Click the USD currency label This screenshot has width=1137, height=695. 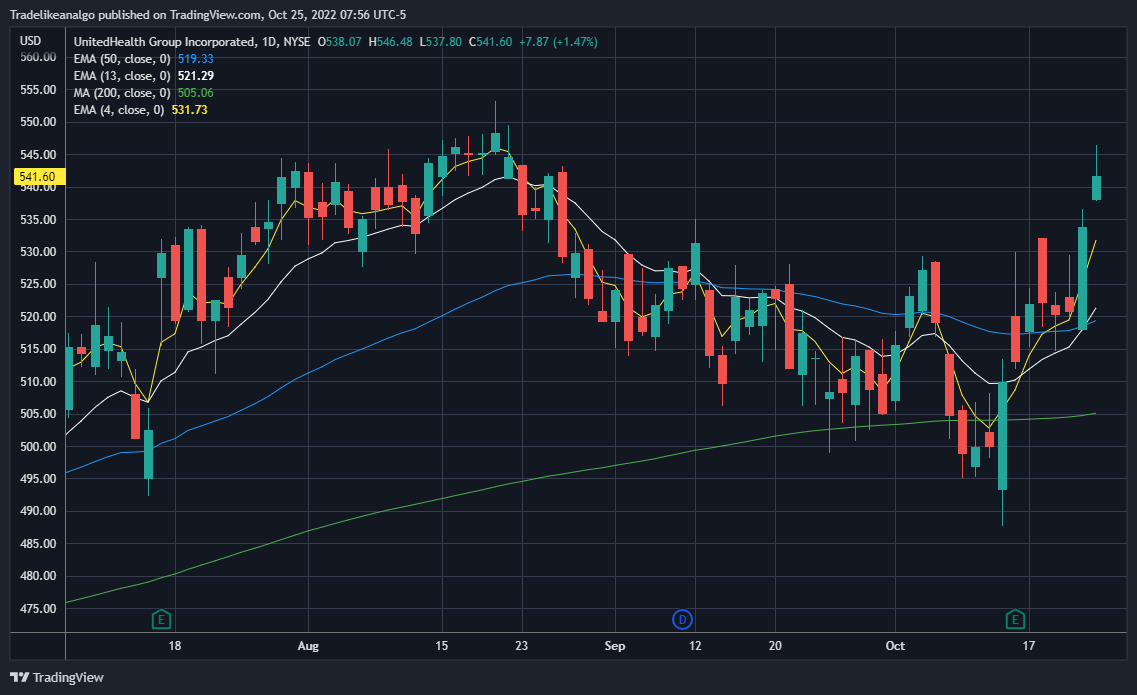(30, 41)
